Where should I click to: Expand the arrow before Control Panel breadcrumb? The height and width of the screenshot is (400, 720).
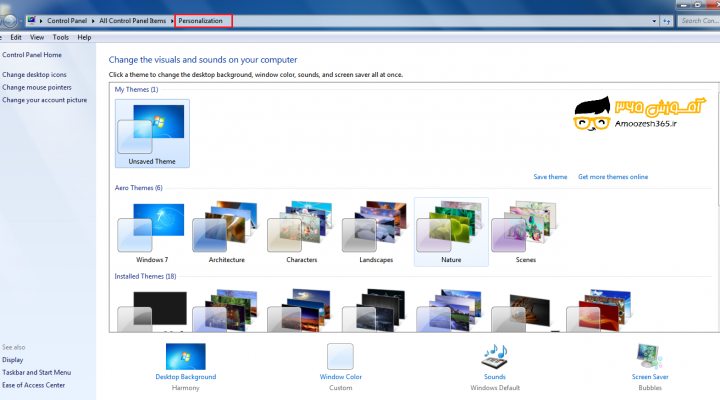(x=41, y=21)
